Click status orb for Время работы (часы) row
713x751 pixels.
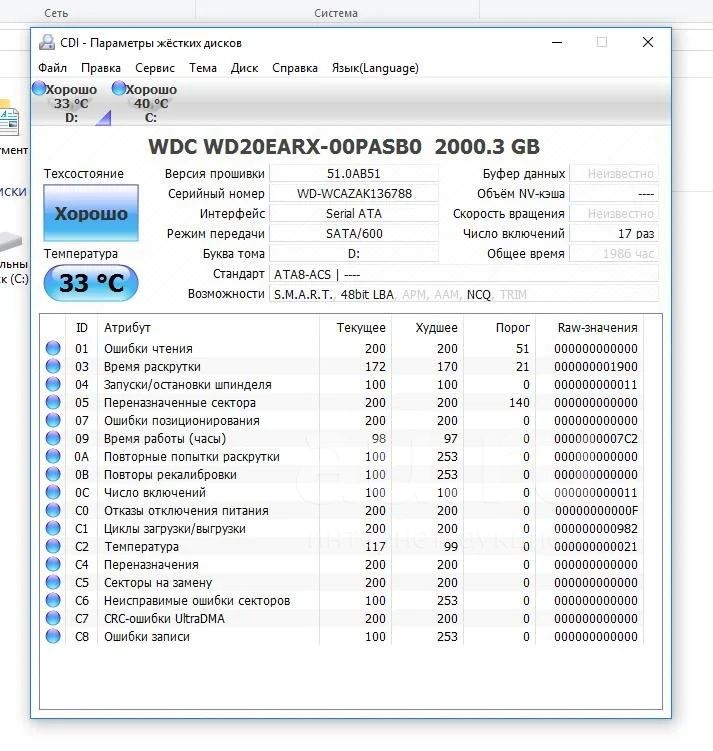pos(53,438)
